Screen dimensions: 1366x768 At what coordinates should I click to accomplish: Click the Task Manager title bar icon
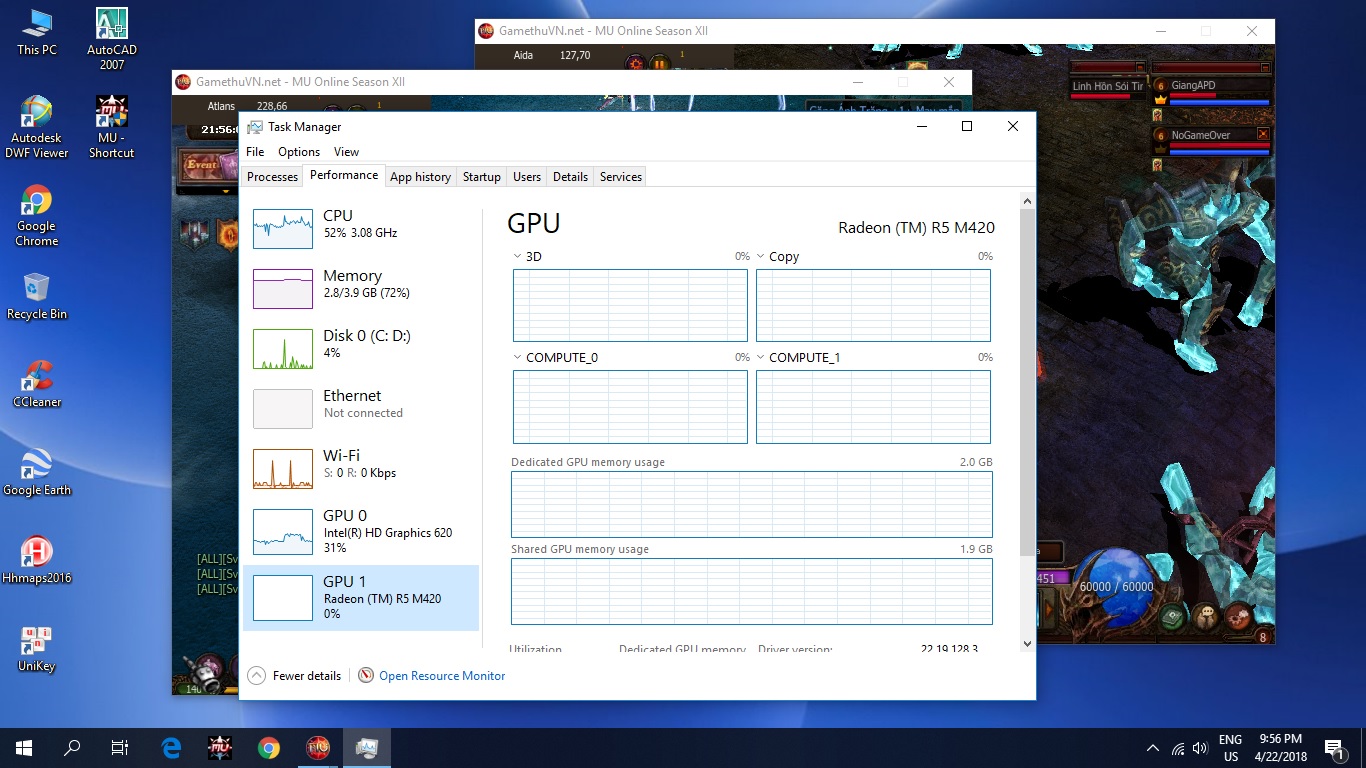click(x=255, y=127)
